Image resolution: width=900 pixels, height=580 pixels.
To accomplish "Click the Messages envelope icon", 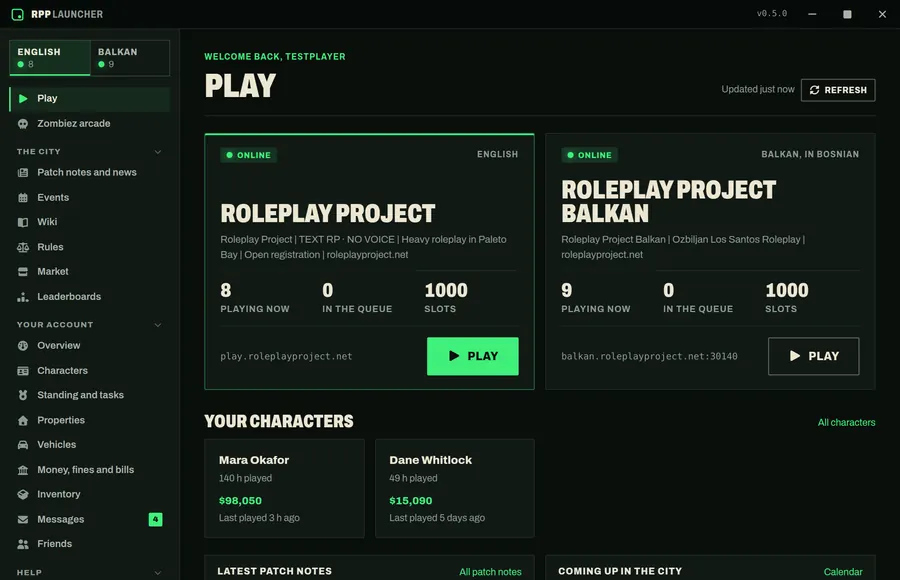I will (x=23, y=520).
